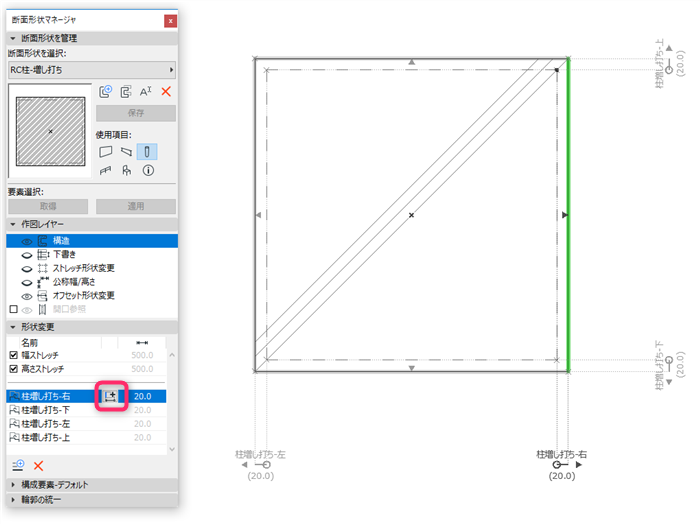Uncheck the 幅ストレッチ checkbox
Viewport: 700px width, 524px height.
tap(13, 355)
